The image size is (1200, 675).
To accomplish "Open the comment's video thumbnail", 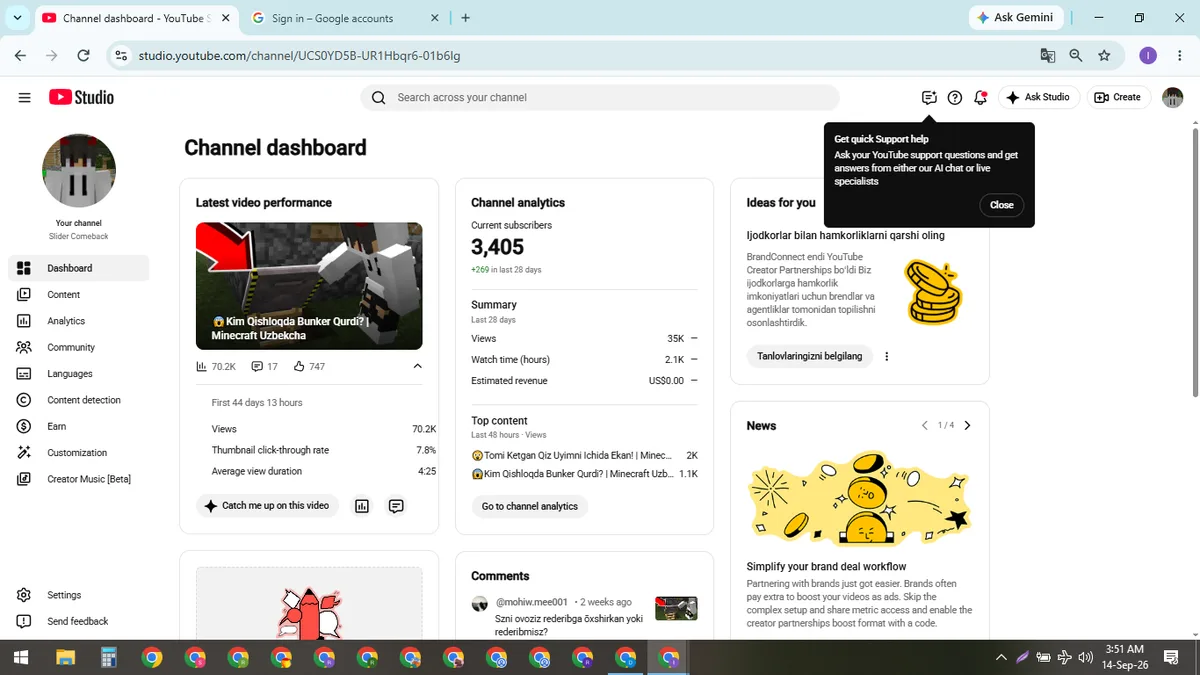I will pyautogui.click(x=676, y=608).
